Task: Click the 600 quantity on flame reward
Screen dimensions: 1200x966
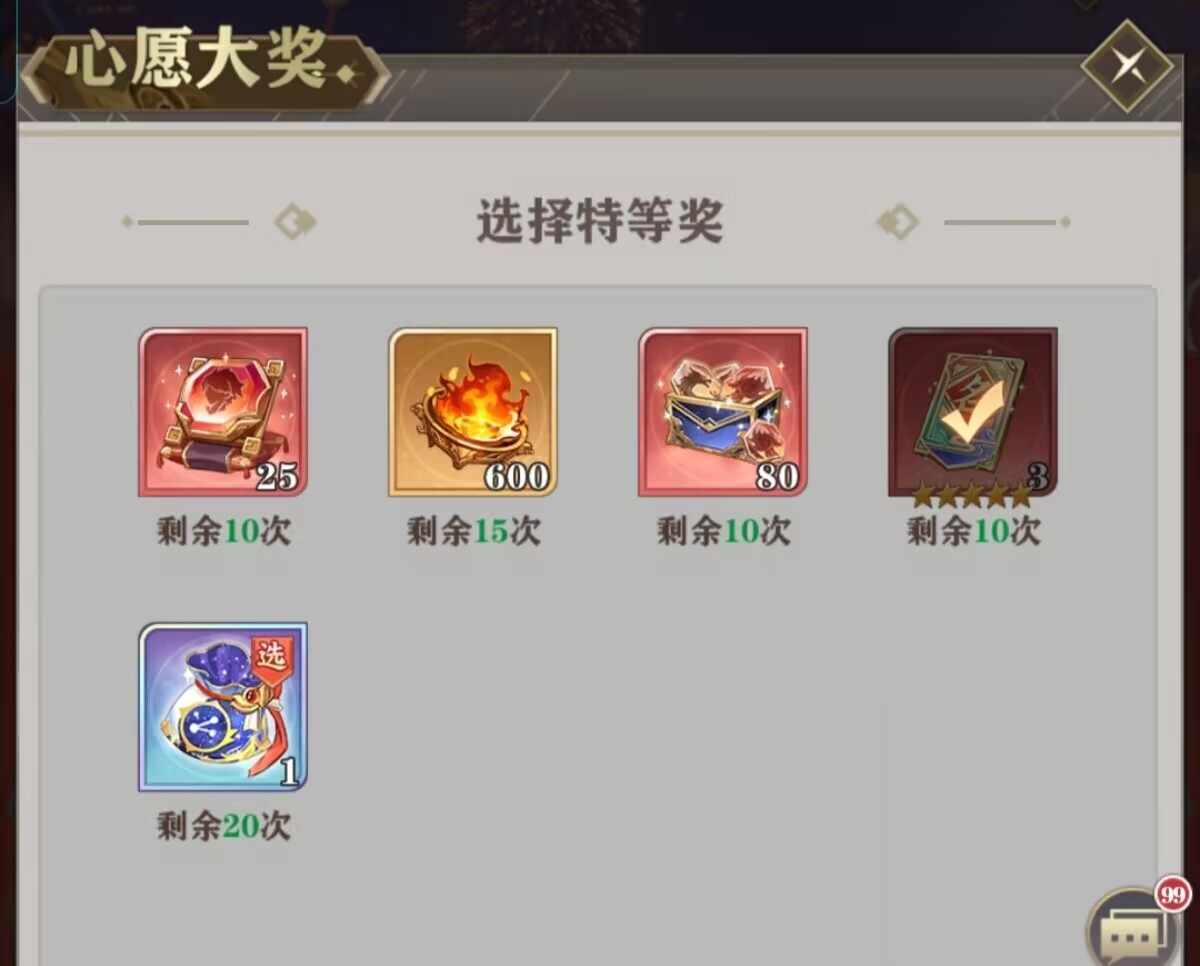Action: [517, 477]
